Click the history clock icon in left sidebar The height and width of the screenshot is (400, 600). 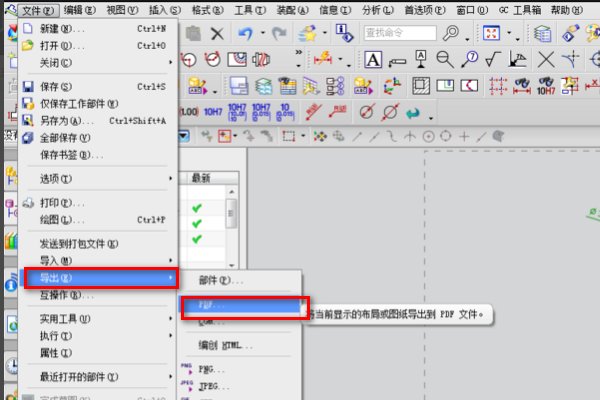pyautogui.click(x=12, y=366)
